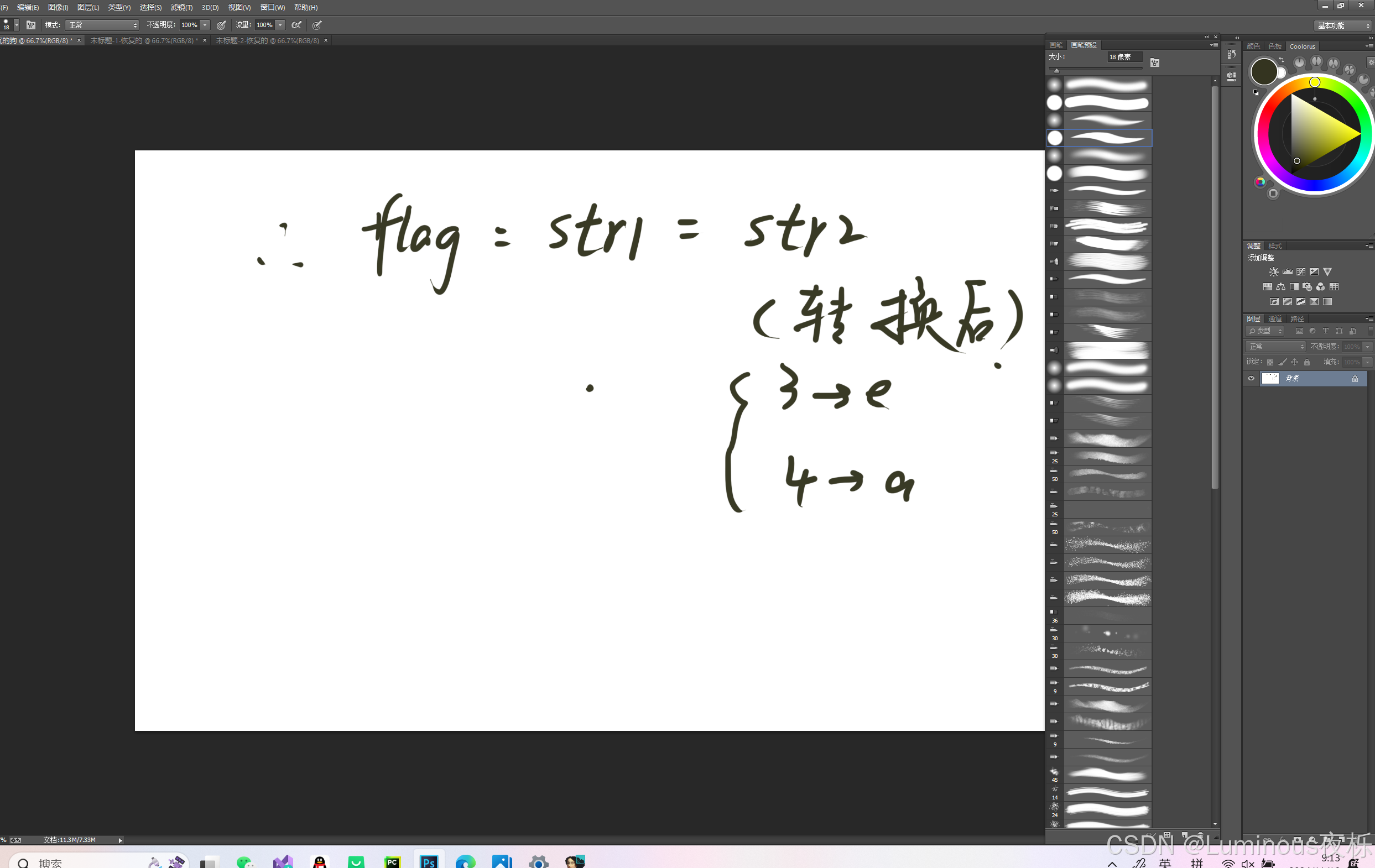Open the 基本功能 workspace dropdown

tap(1342, 25)
